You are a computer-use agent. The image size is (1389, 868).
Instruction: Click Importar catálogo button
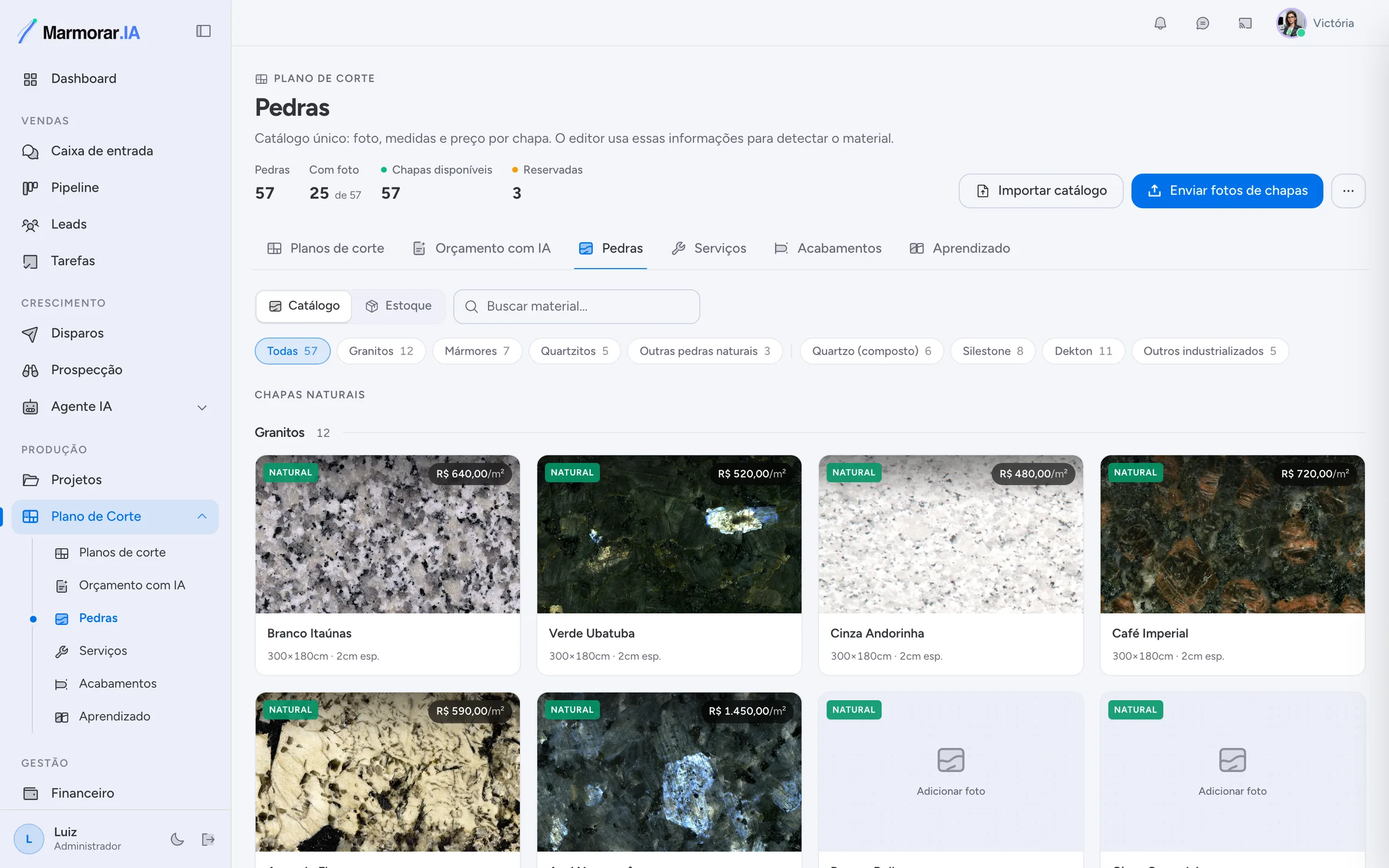pyautogui.click(x=1041, y=191)
